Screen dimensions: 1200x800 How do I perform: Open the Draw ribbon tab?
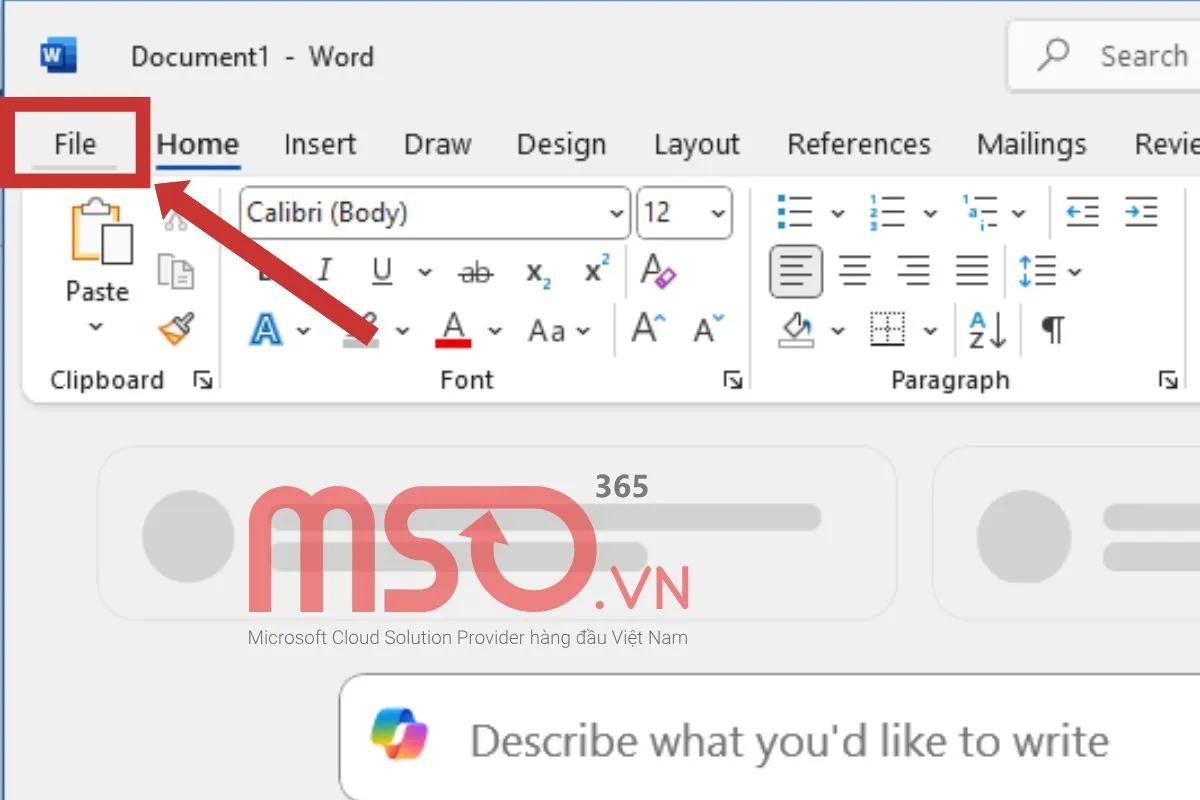coord(437,145)
